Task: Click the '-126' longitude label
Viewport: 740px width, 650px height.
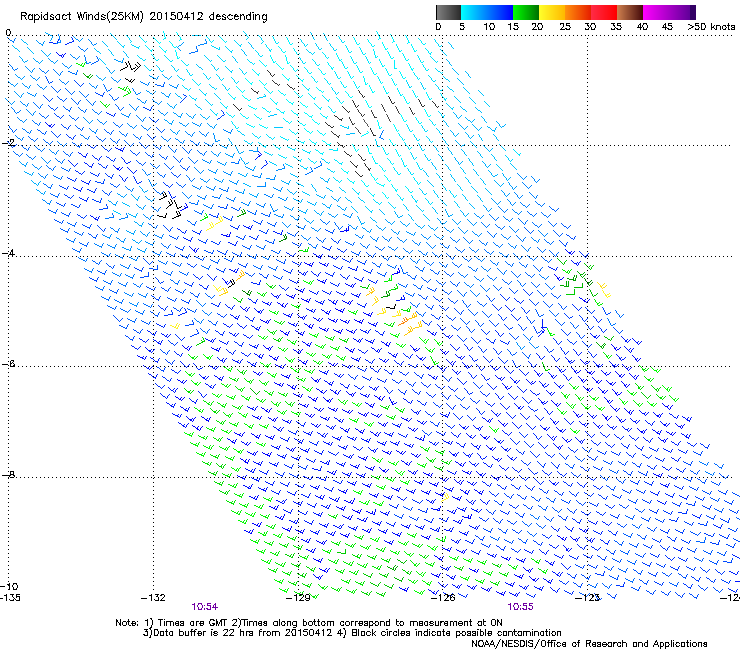Action: point(443,598)
